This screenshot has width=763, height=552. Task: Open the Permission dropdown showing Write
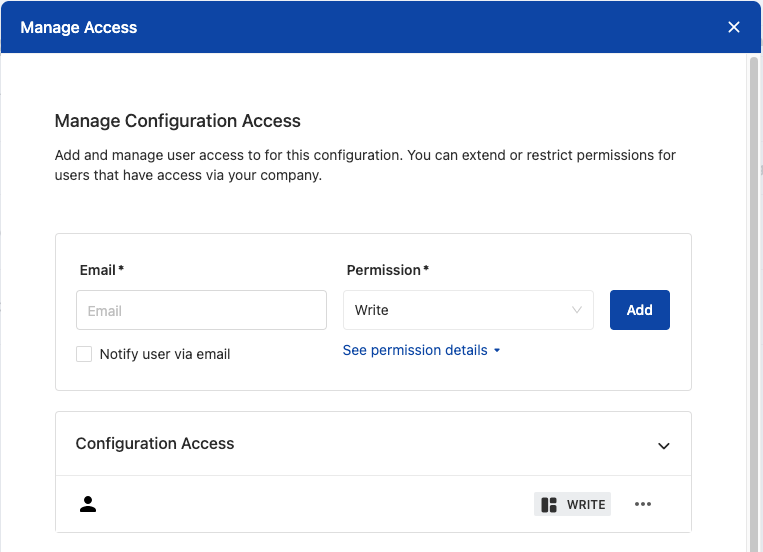[468, 310]
